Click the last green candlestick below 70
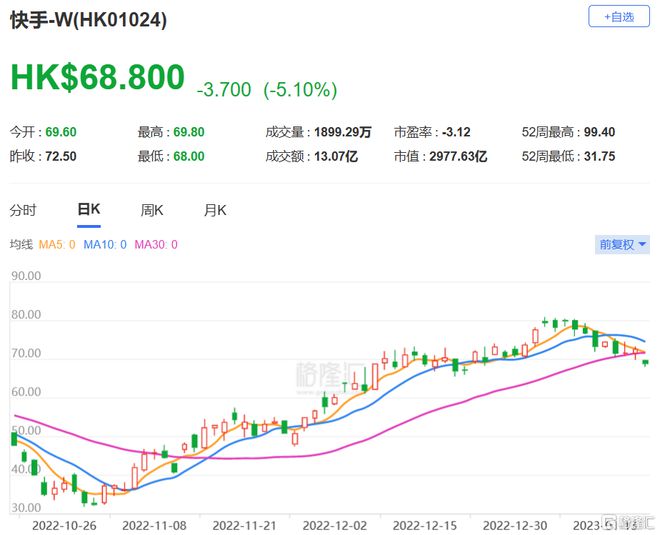 (x=645, y=362)
